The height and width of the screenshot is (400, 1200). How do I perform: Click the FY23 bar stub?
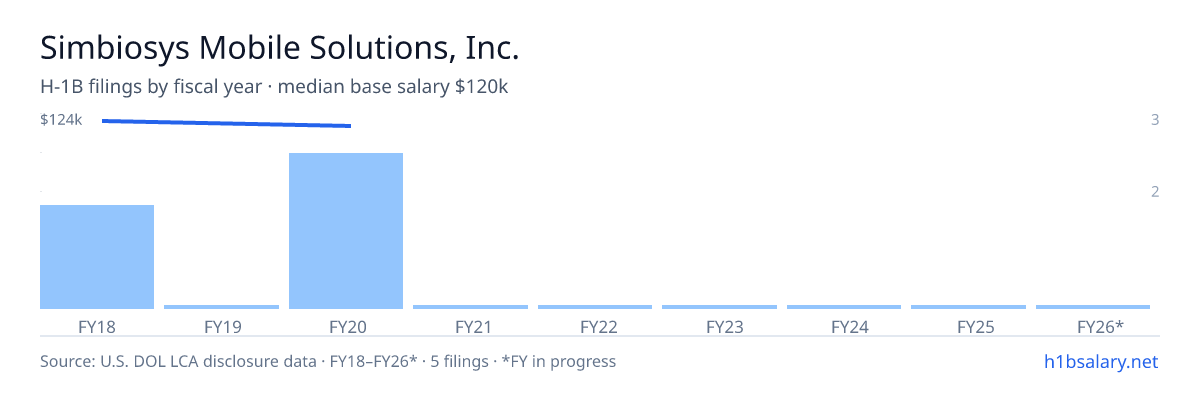tap(719, 307)
